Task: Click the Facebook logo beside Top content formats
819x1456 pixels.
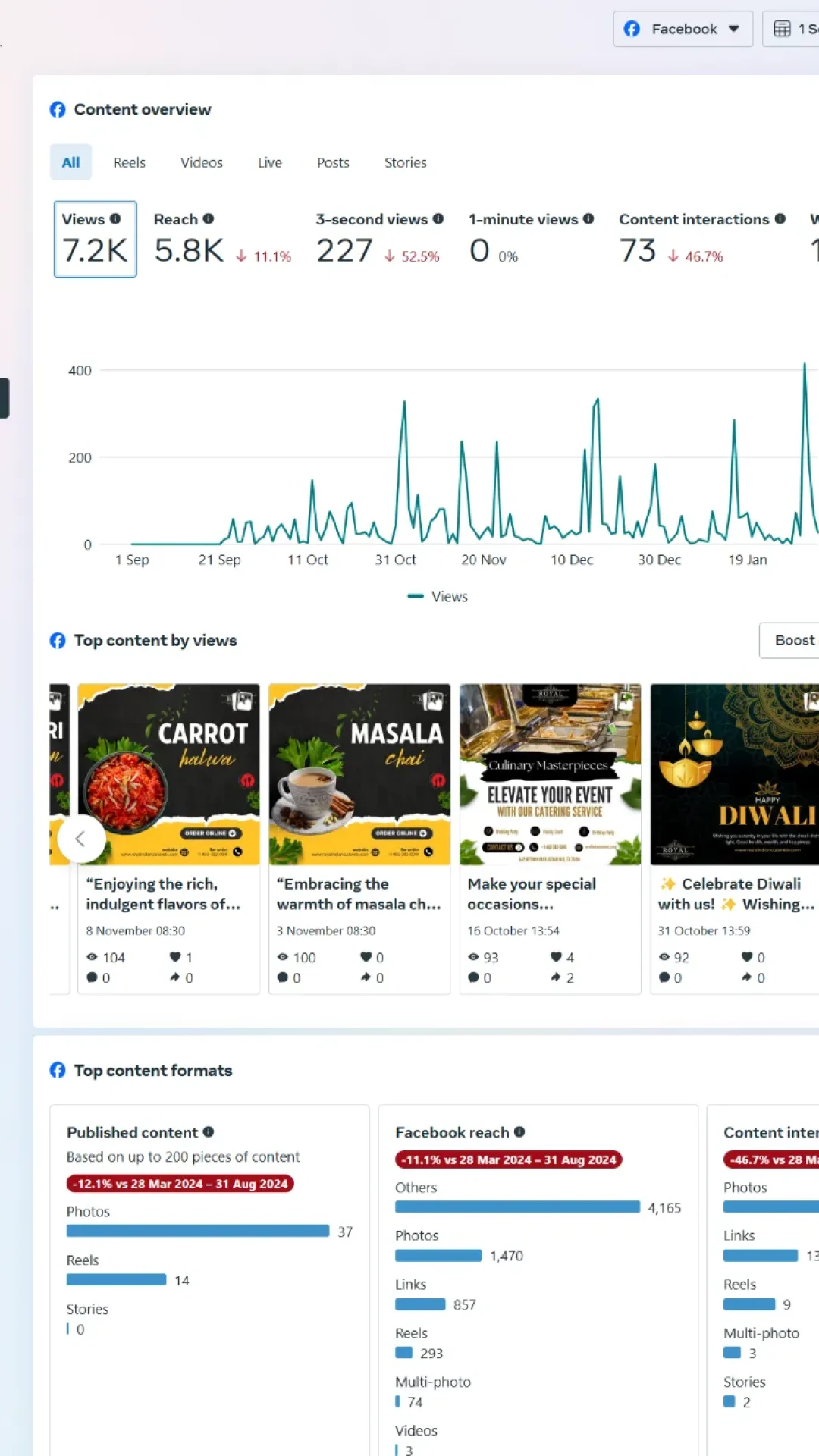Action: [x=58, y=1070]
